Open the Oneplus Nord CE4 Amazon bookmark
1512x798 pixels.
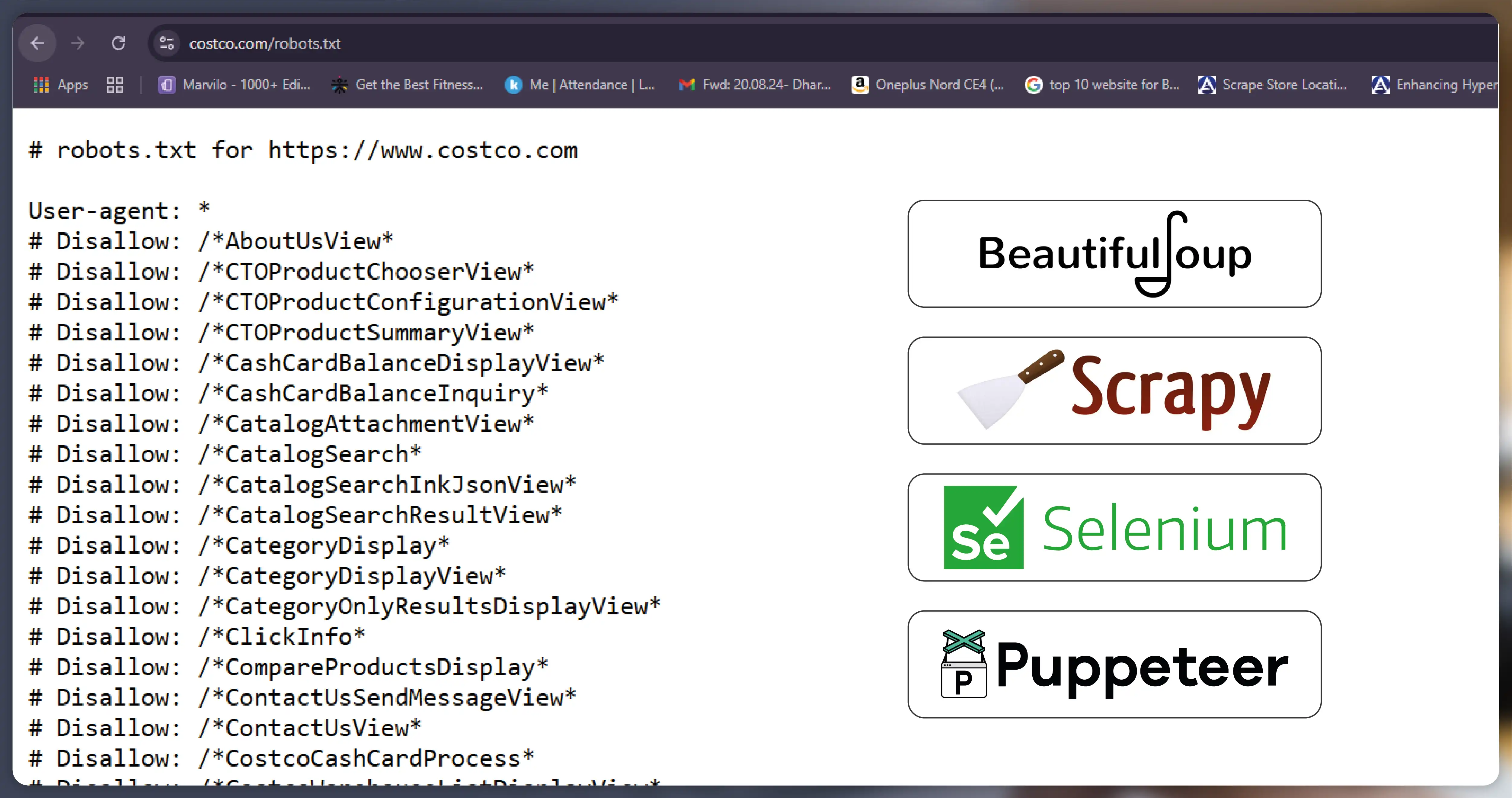pos(928,85)
